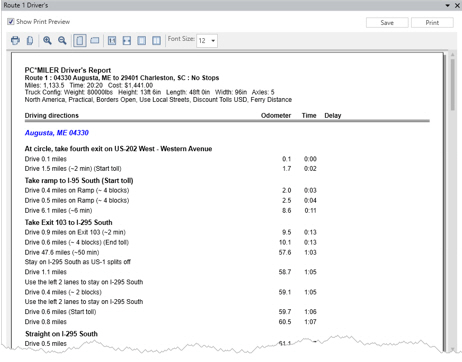Close the Route 1 Driver's panel
Image resolution: width=462 pixels, height=362 pixels.
click(457, 5)
